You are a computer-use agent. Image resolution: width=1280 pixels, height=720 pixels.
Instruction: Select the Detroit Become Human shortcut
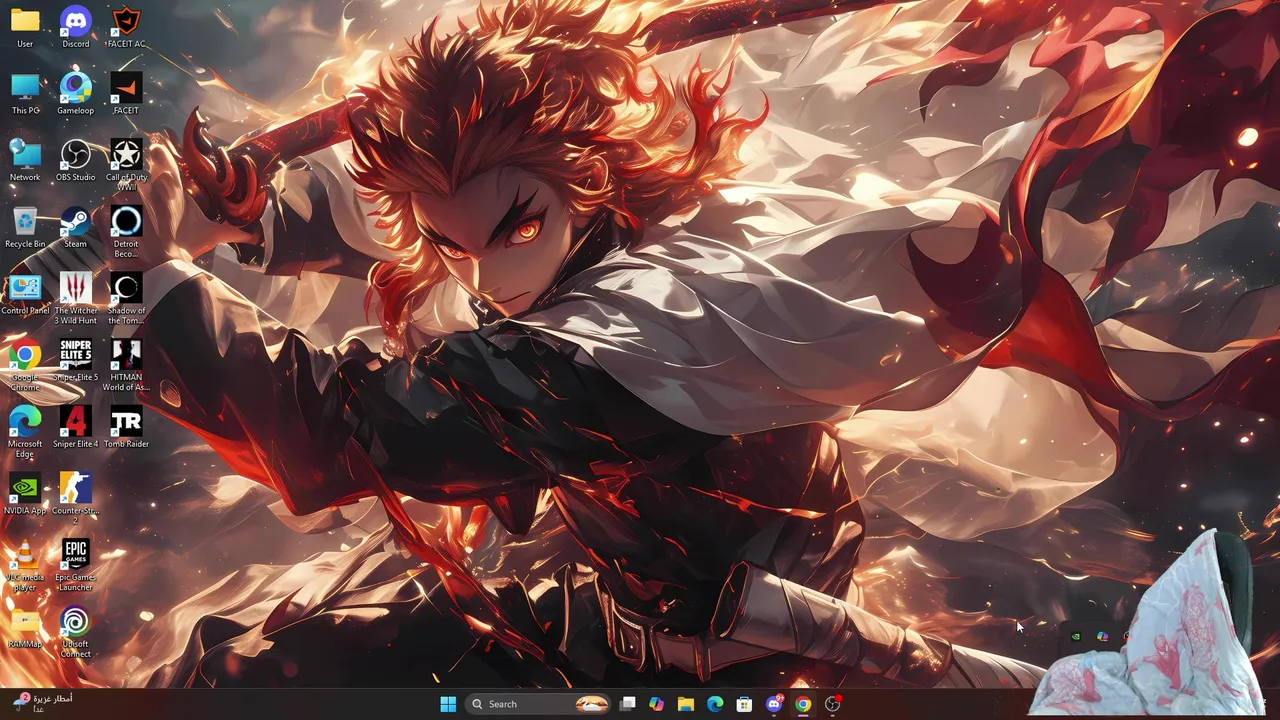tap(126, 232)
